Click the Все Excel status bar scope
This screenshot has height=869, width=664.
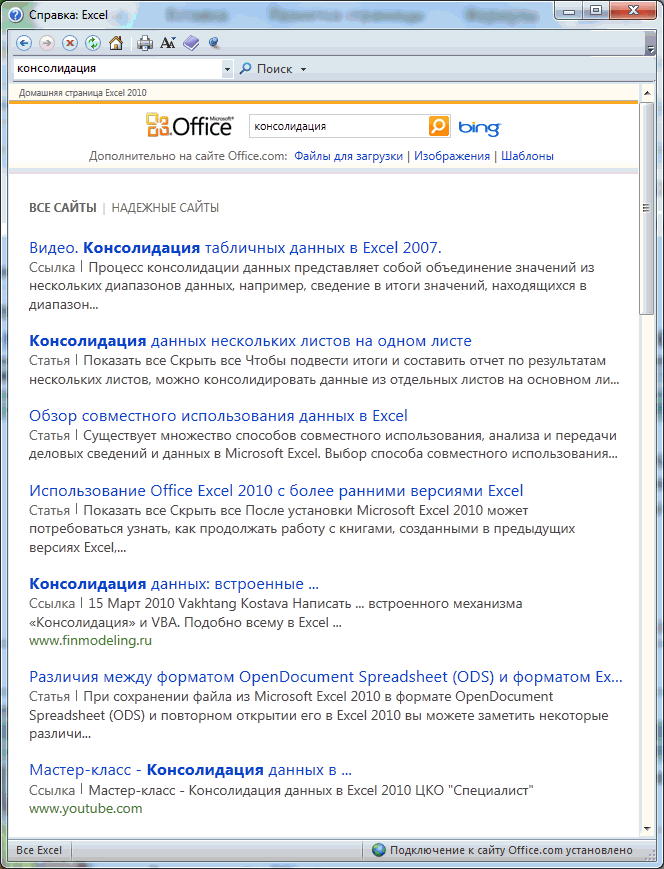coord(39,850)
